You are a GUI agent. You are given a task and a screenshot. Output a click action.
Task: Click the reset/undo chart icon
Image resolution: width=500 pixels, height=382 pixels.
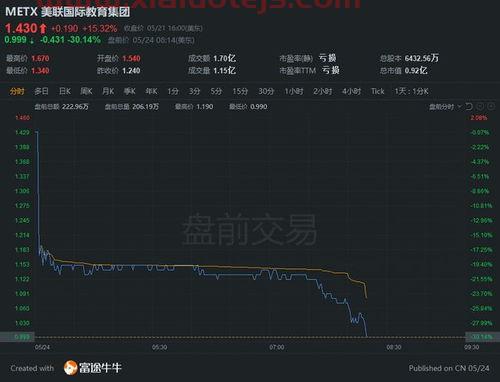click(x=469, y=106)
